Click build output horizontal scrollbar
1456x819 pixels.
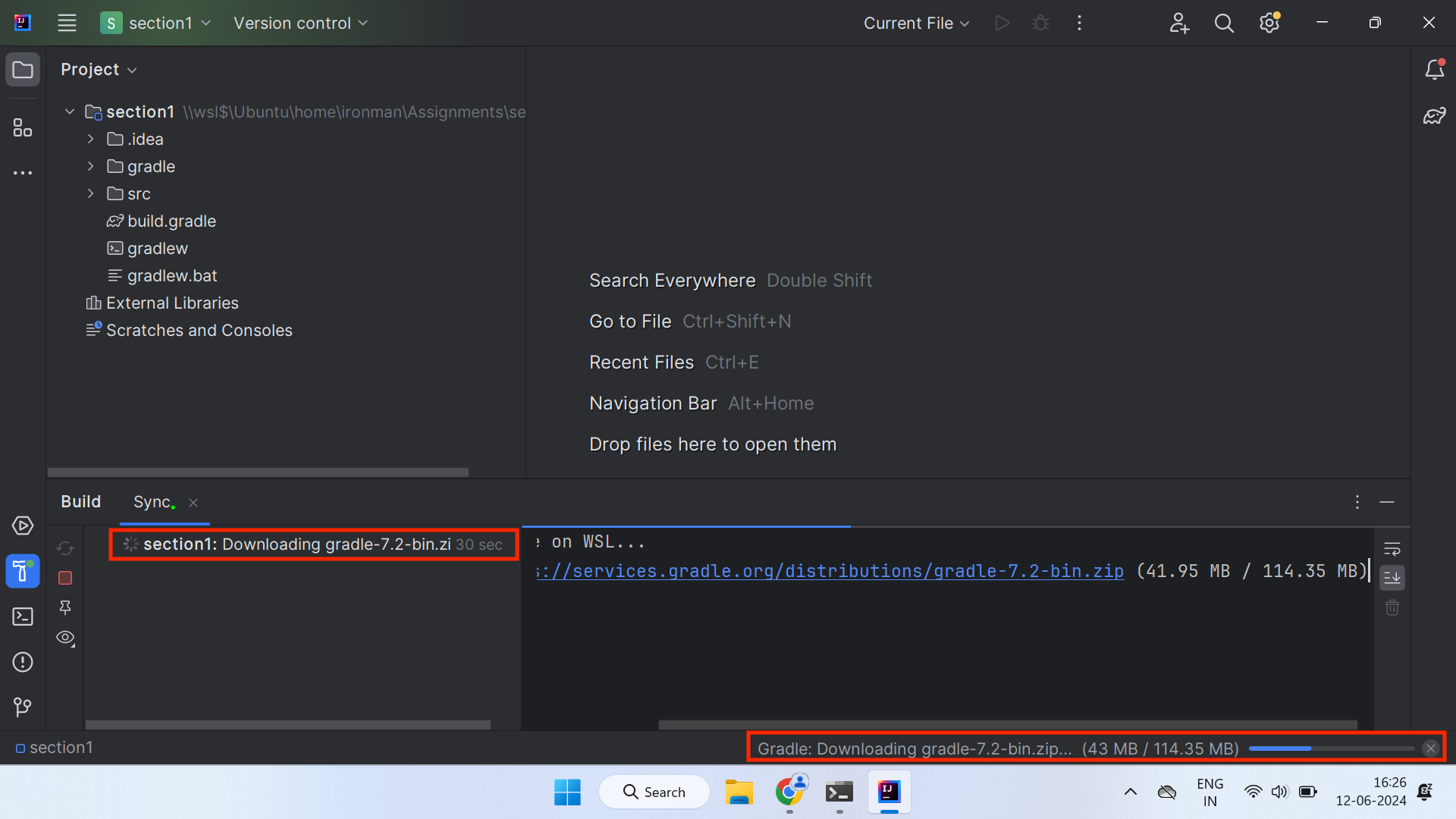click(1008, 725)
